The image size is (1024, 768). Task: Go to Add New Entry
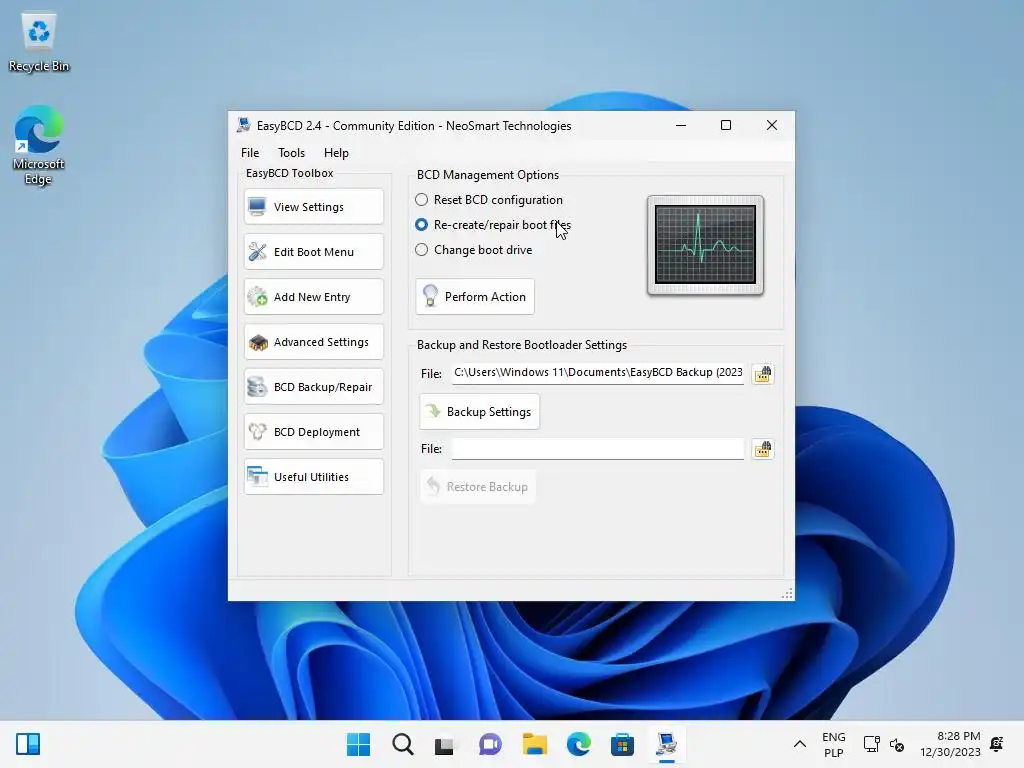tap(313, 297)
